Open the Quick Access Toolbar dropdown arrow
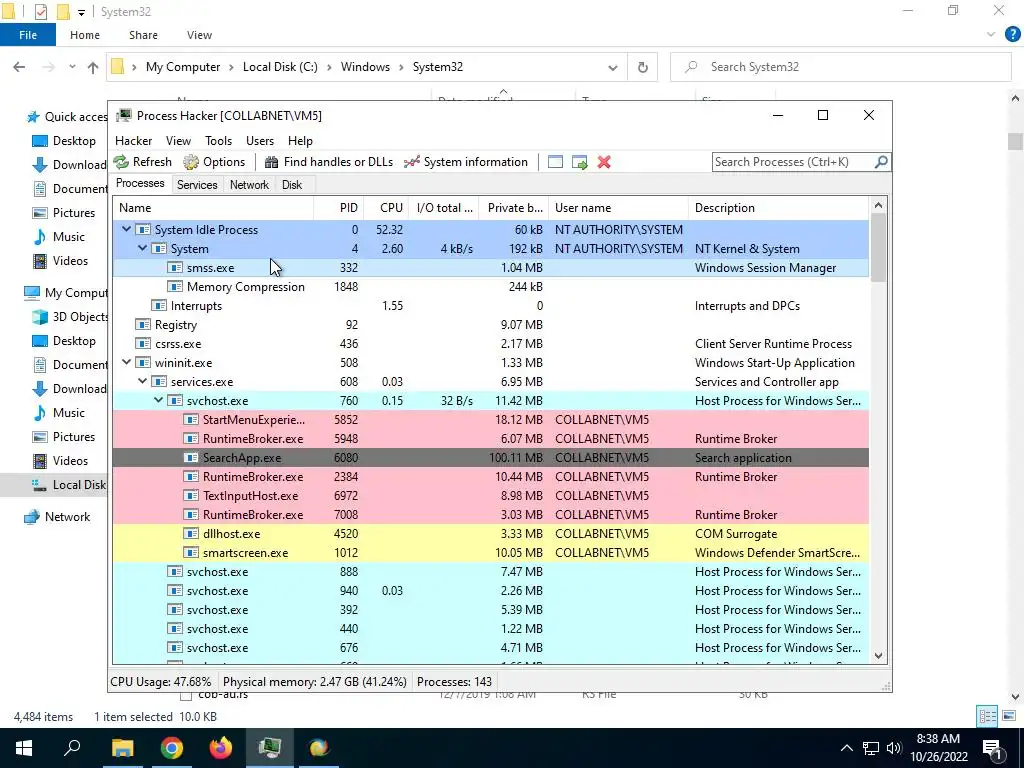This screenshot has width=1024, height=768. click(81, 12)
